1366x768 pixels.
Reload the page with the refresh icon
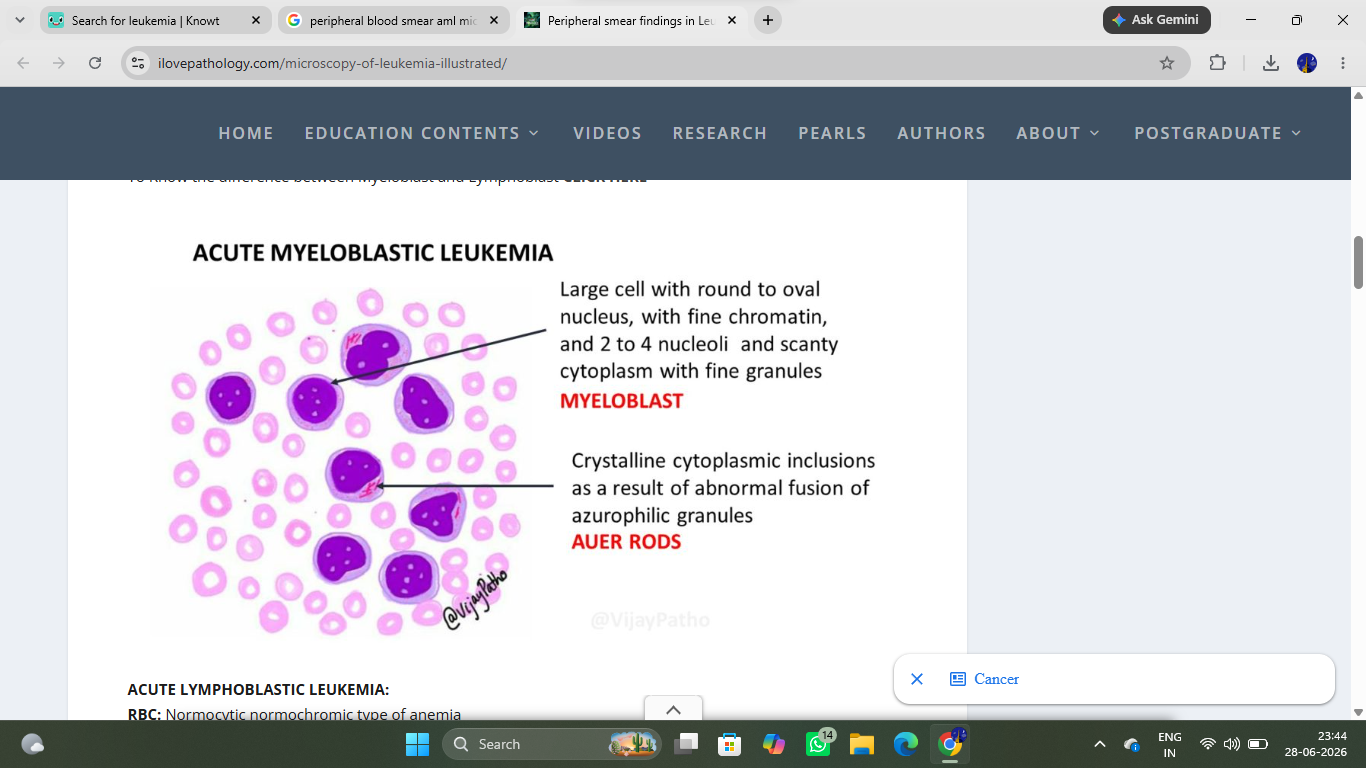point(95,63)
